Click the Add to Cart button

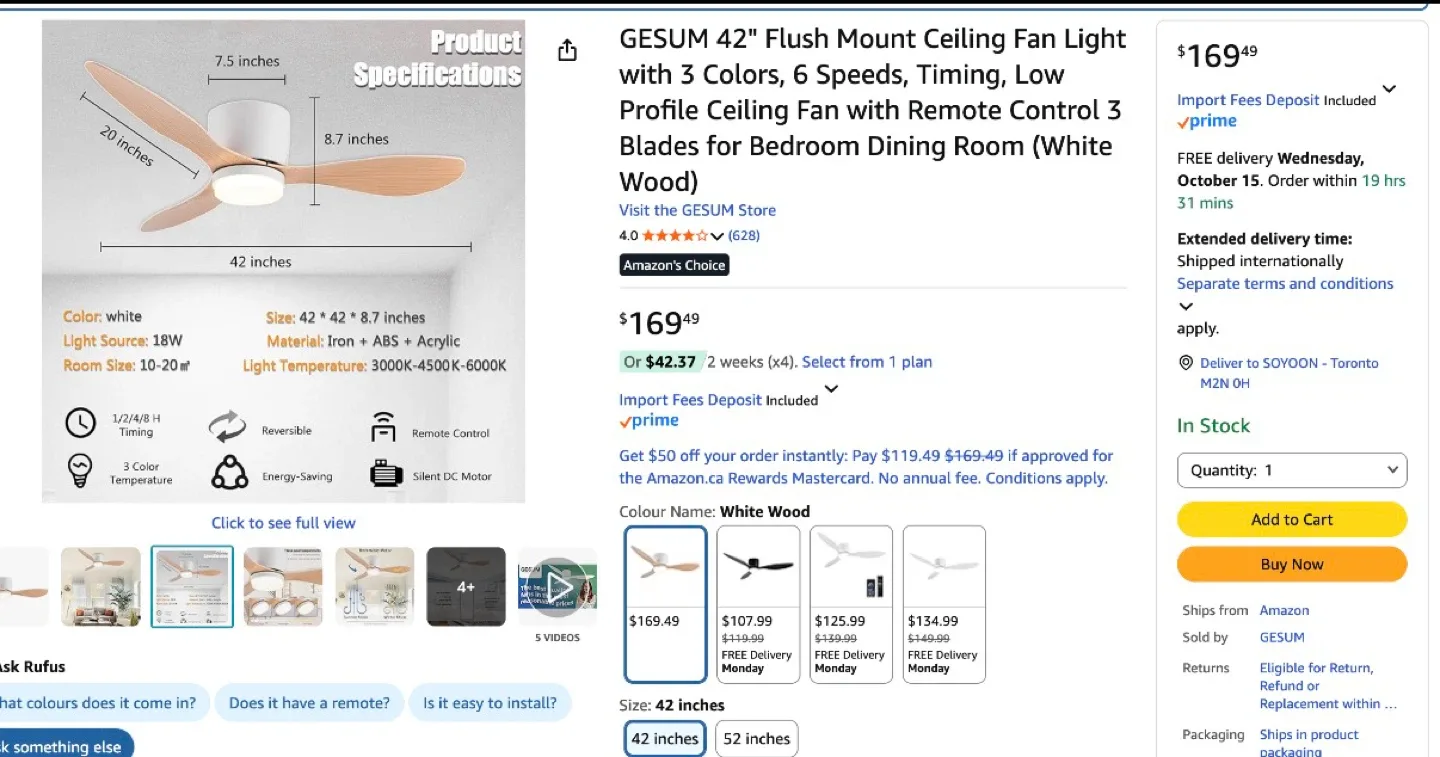click(1292, 519)
